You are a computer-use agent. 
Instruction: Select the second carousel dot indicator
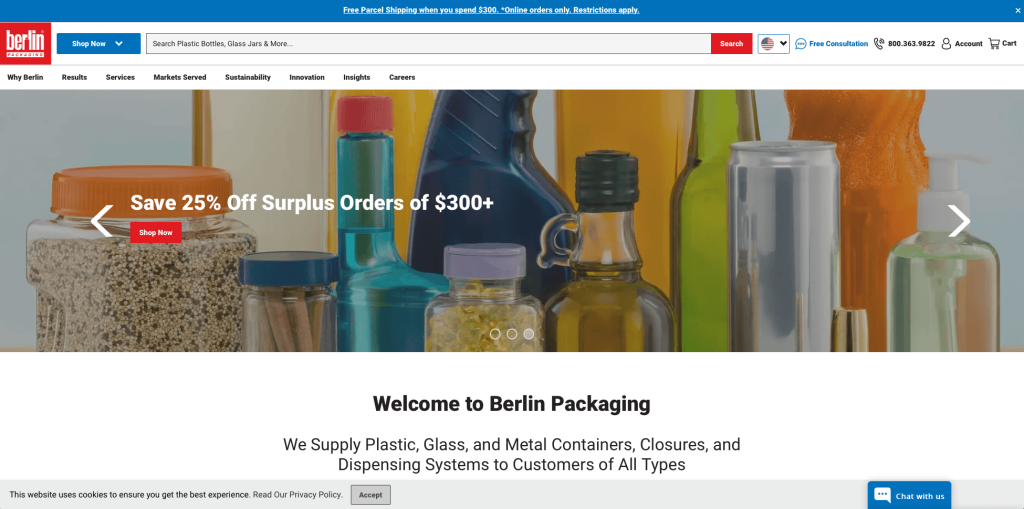[512, 334]
